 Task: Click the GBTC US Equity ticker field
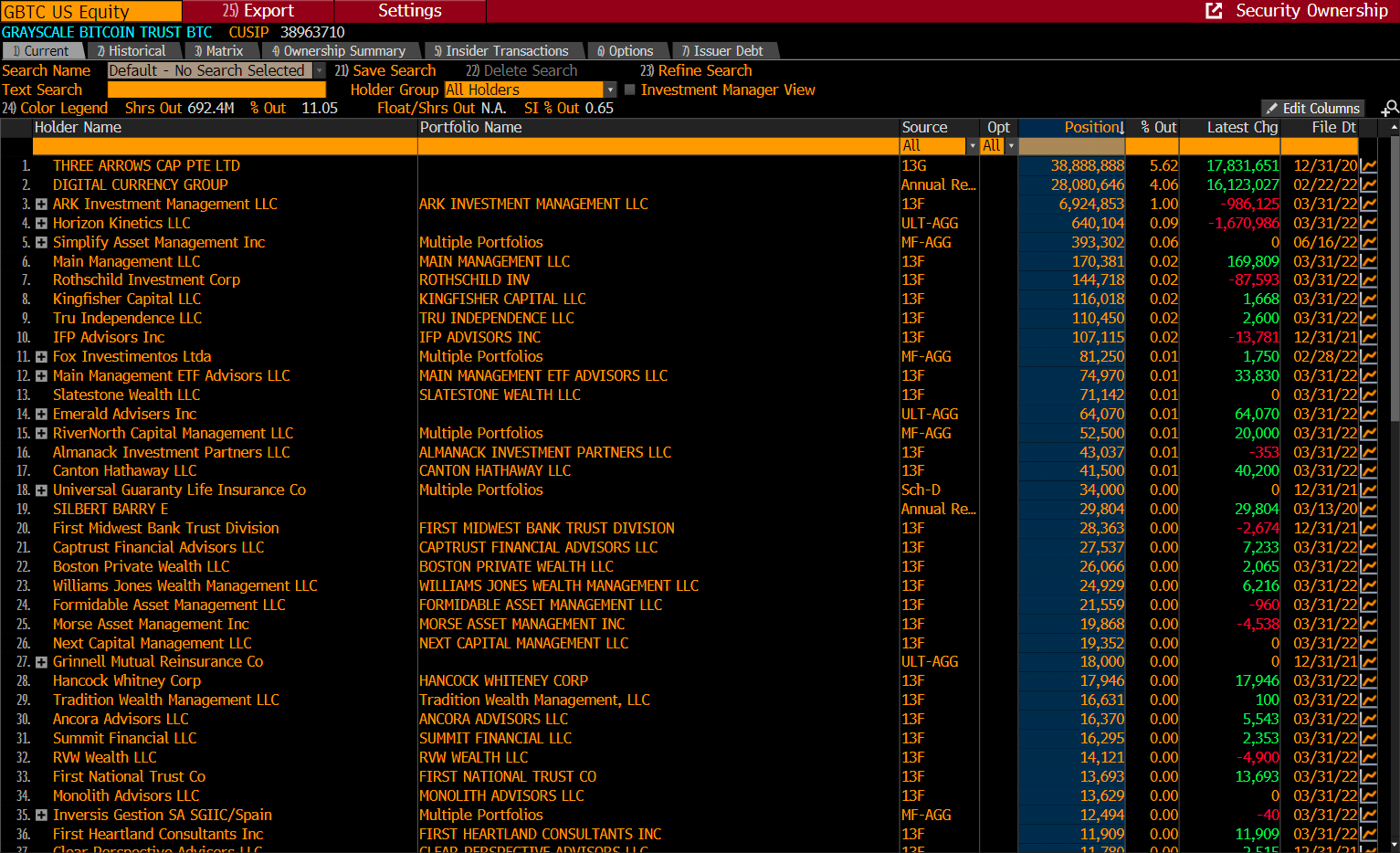91,11
